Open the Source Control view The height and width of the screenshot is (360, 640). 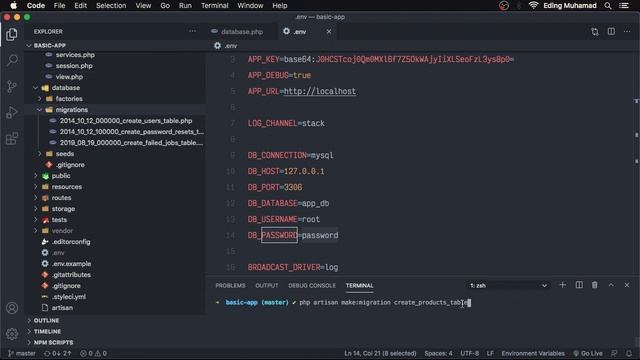tap(12, 87)
